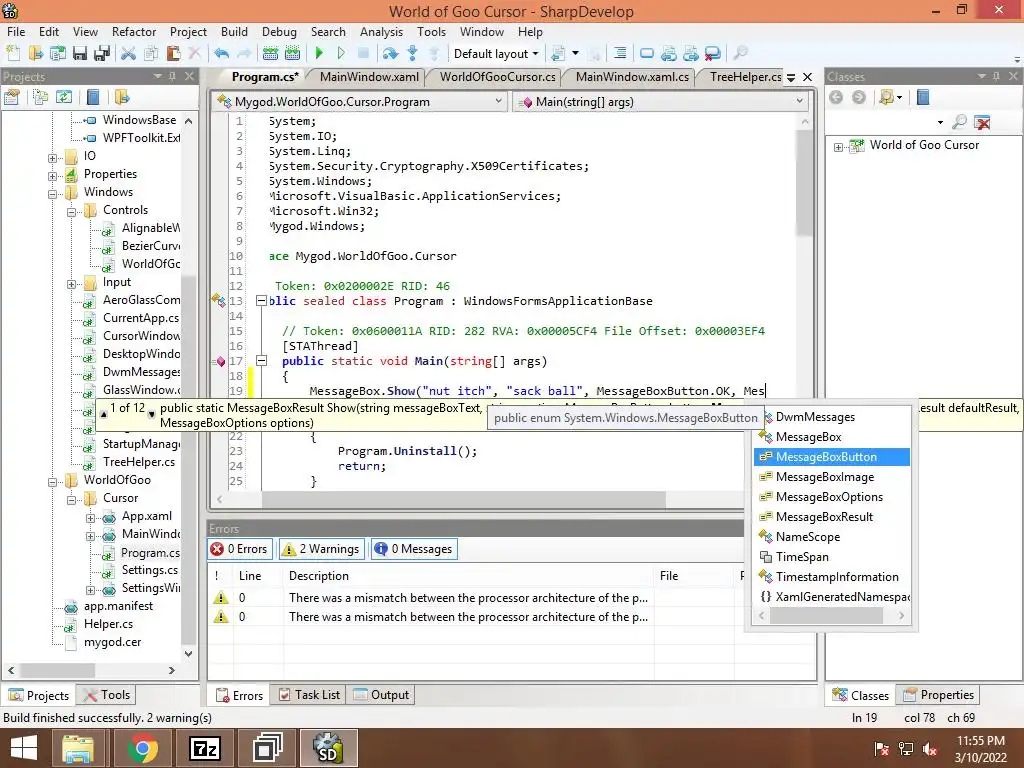Click the Open File toolbar icon

click(36, 54)
